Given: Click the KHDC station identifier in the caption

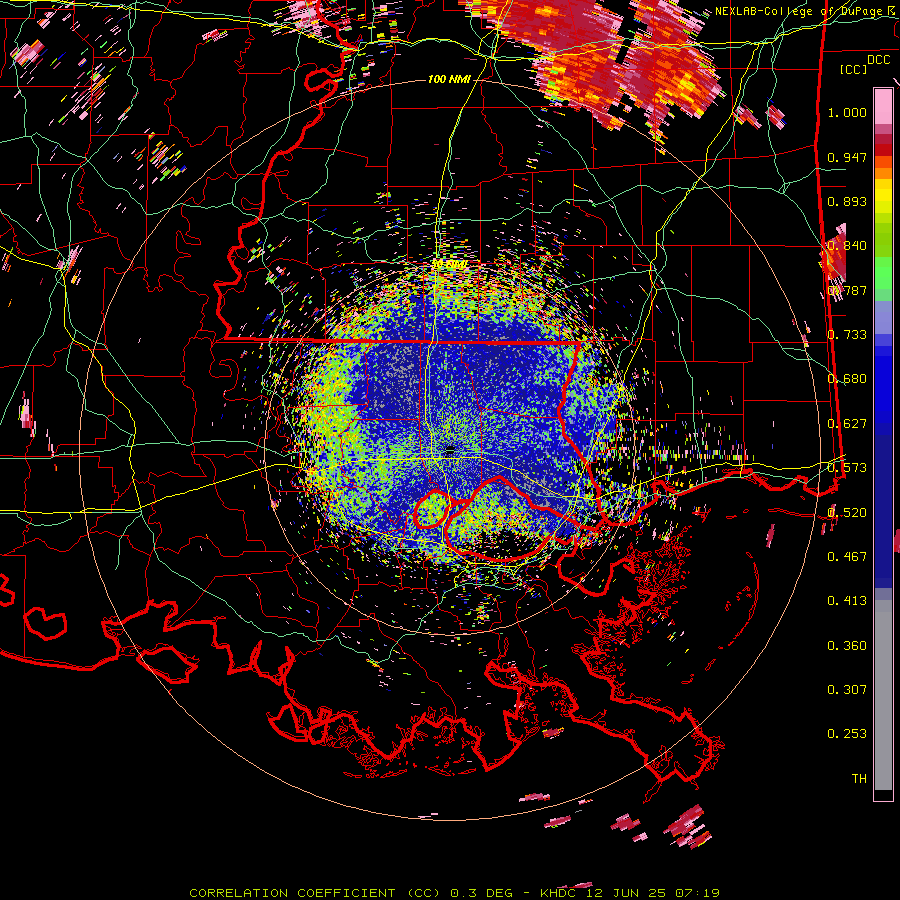Looking at the screenshot, I should point(560,893).
